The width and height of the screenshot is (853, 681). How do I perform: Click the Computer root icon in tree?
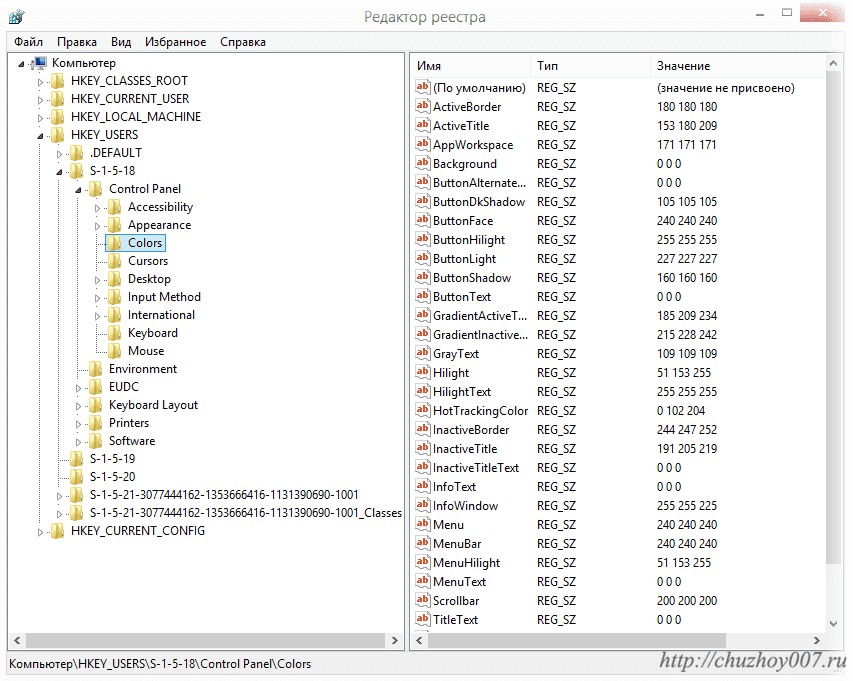[x=39, y=63]
